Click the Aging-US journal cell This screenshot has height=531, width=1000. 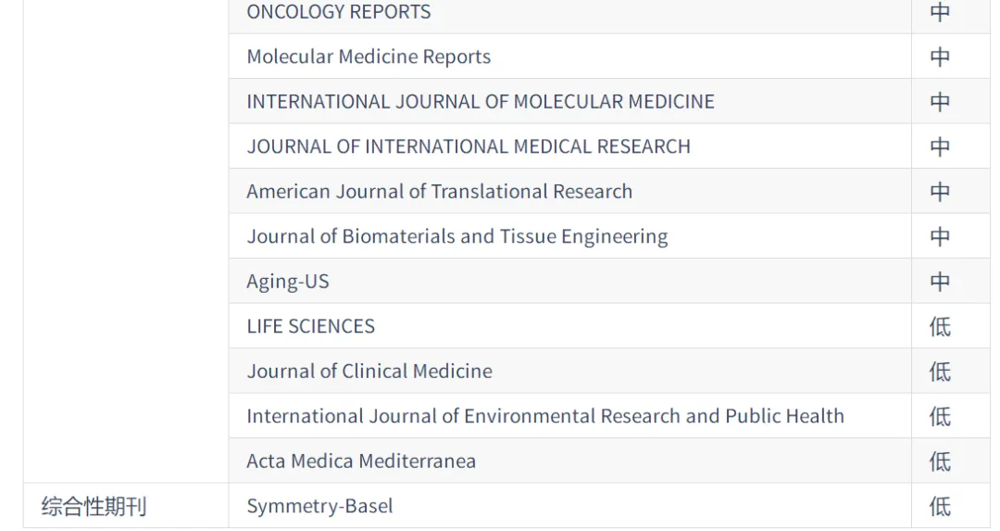(x=287, y=282)
